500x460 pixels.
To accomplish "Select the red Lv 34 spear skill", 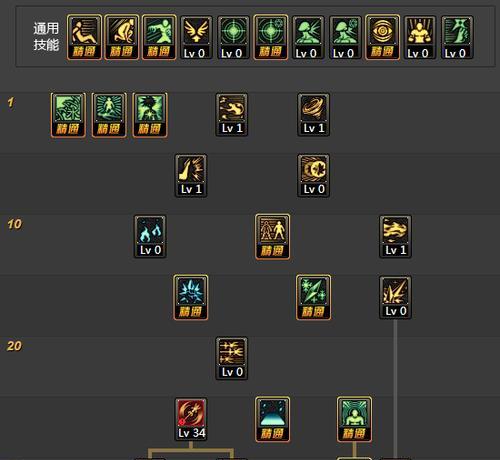I will pyautogui.click(x=191, y=419).
